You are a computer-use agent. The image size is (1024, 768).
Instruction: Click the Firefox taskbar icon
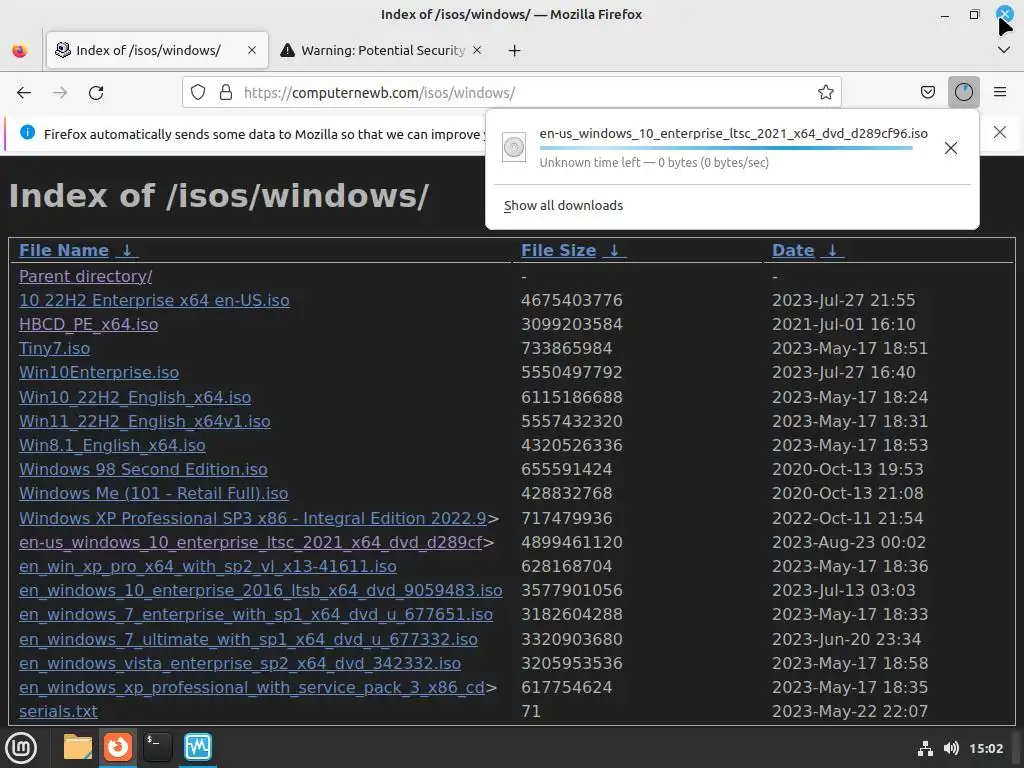click(x=118, y=747)
